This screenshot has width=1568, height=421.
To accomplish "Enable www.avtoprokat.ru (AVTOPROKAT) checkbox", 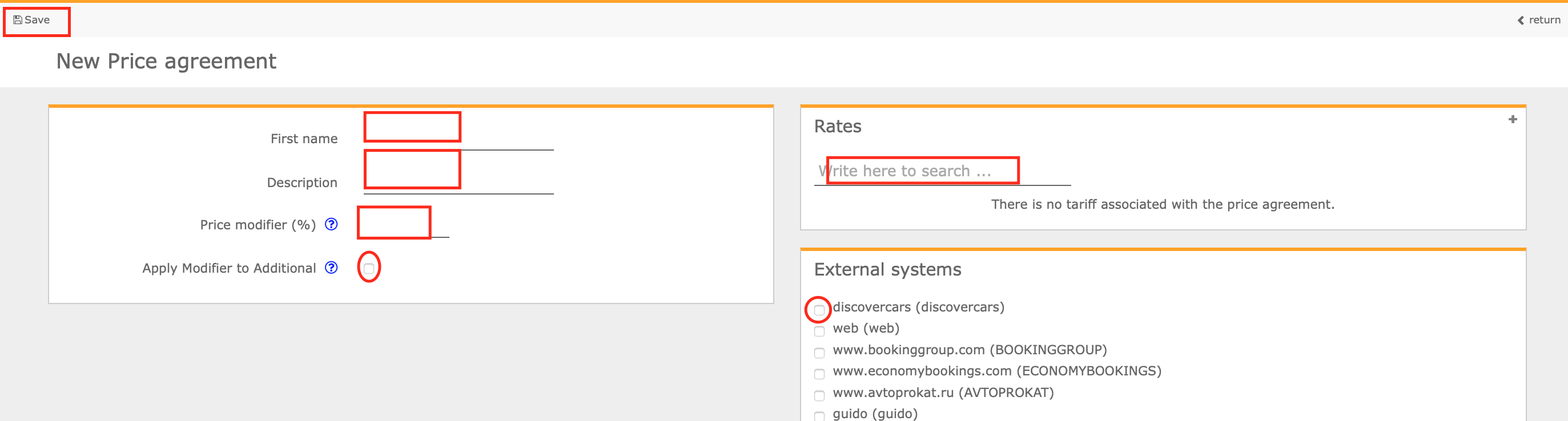I will click(x=819, y=395).
